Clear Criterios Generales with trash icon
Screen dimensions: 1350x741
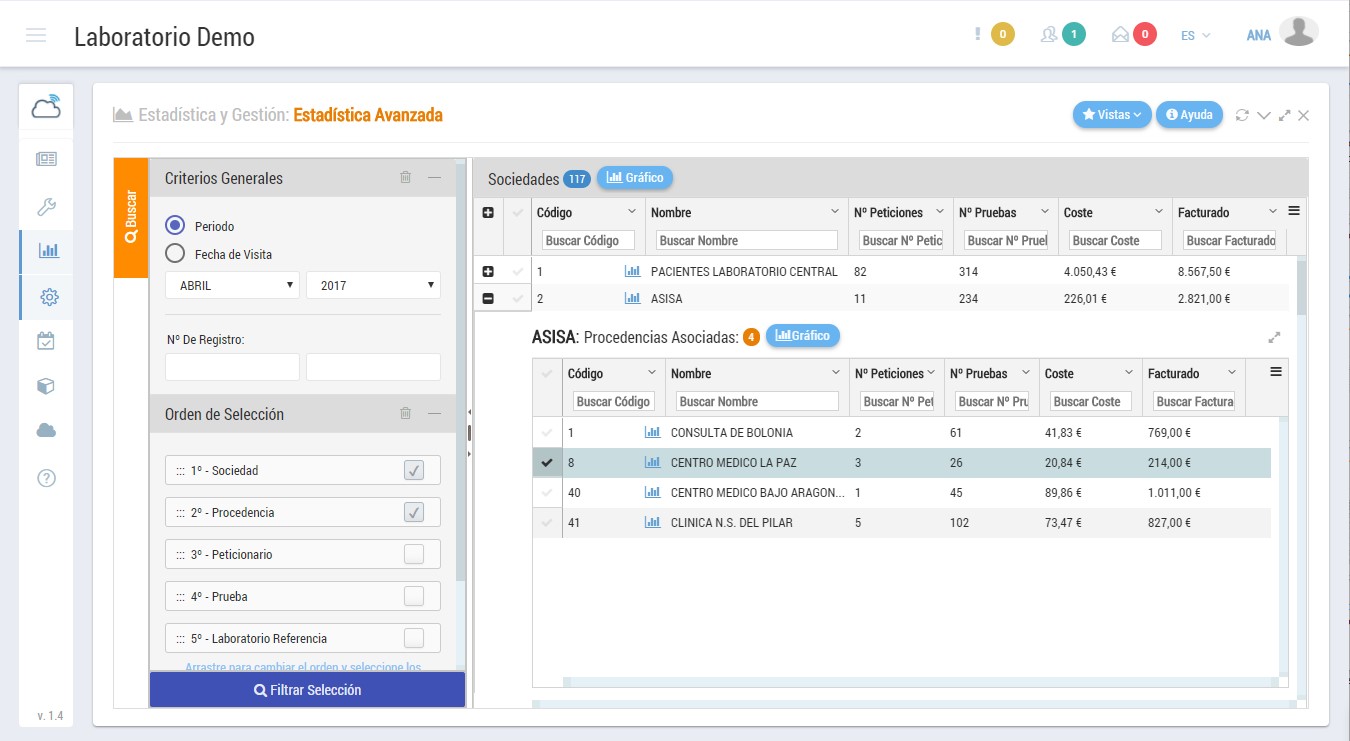[x=405, y=178]
